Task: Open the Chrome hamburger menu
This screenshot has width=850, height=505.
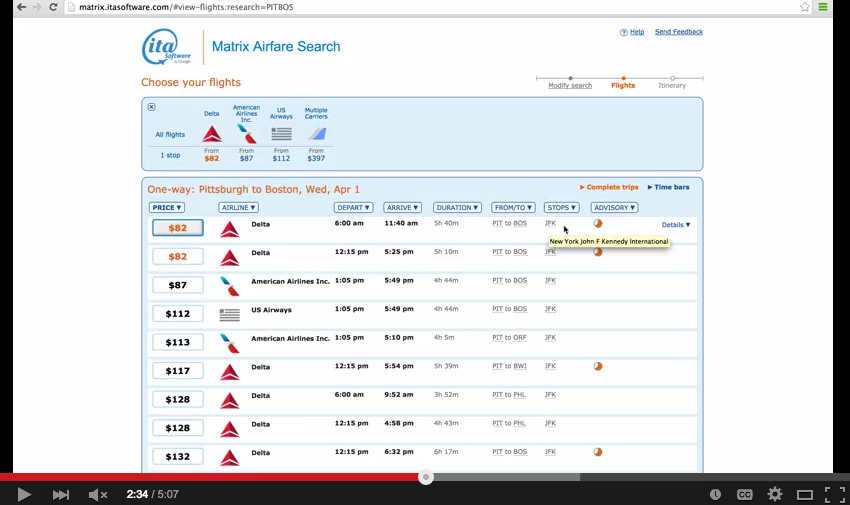Action: coord(823,7)
